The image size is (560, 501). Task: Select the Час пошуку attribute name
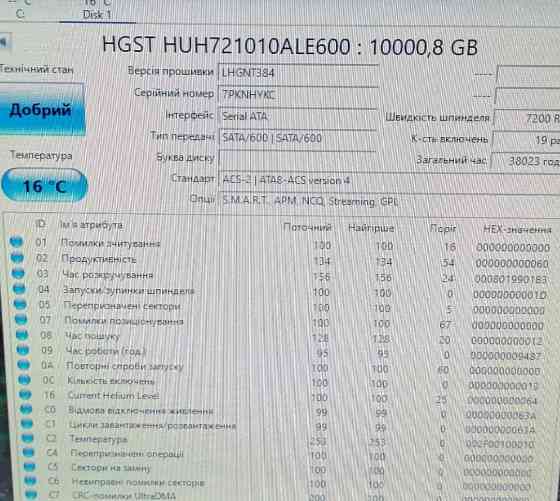pos(92,336)
